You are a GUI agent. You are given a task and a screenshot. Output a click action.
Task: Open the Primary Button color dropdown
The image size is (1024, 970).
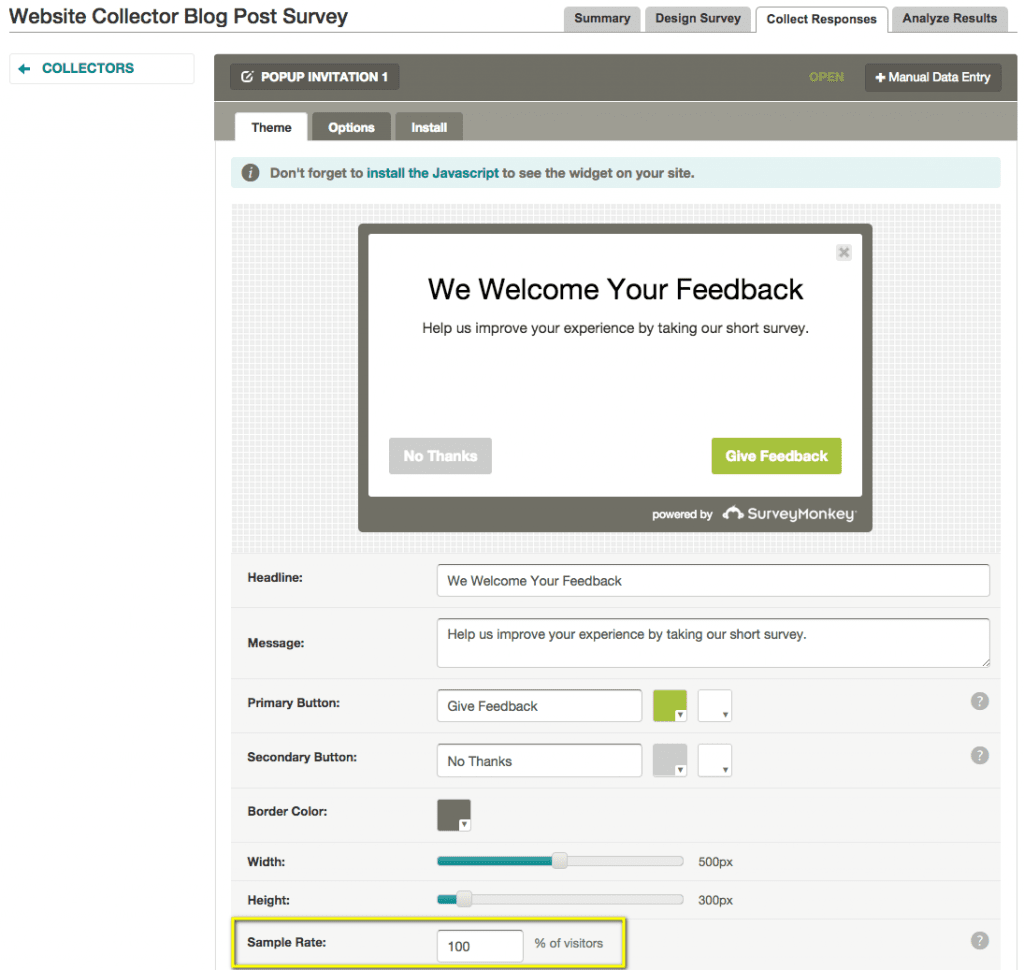680,712
